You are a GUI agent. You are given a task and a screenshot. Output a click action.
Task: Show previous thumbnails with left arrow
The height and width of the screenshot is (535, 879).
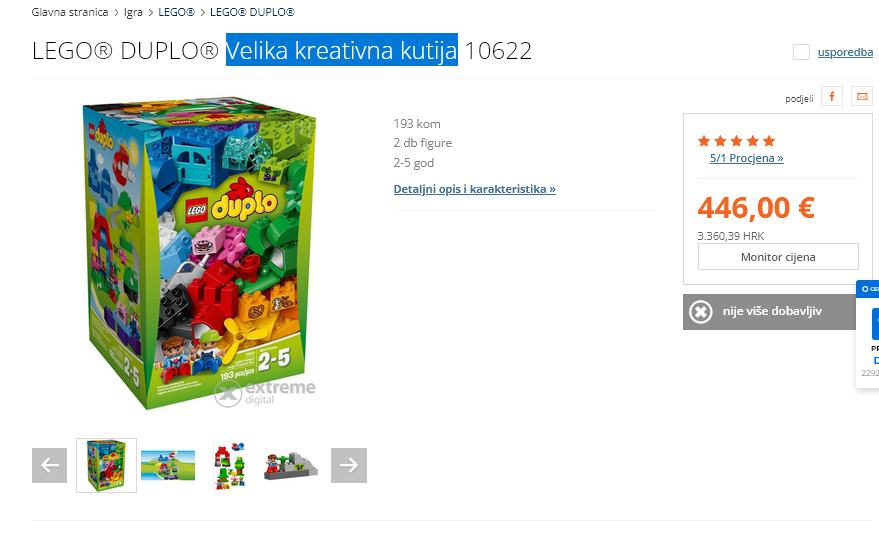point(49,465)
